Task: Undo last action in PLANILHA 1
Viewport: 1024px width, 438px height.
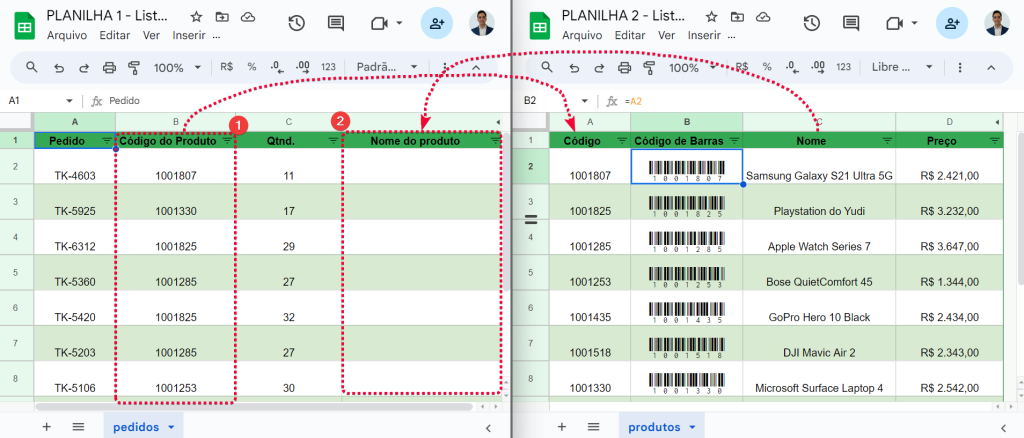Action: coord(59,67)
